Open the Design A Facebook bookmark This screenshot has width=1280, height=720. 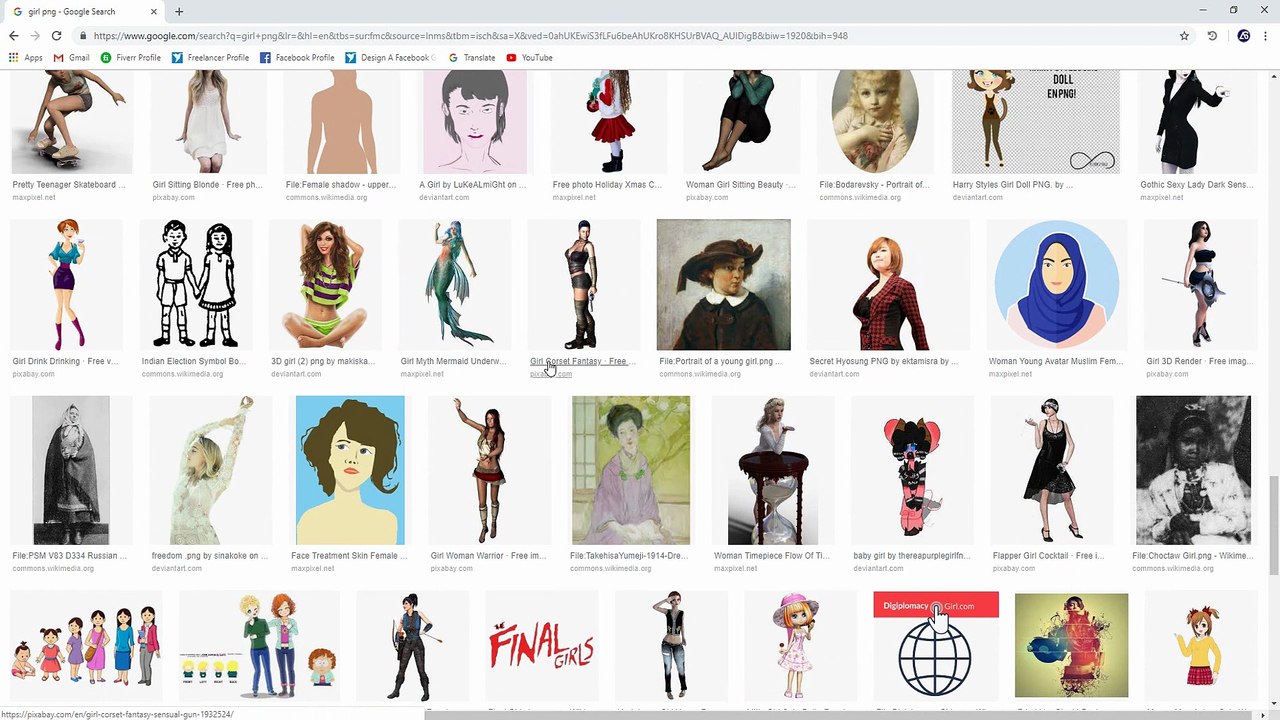[x=389, y=58]
